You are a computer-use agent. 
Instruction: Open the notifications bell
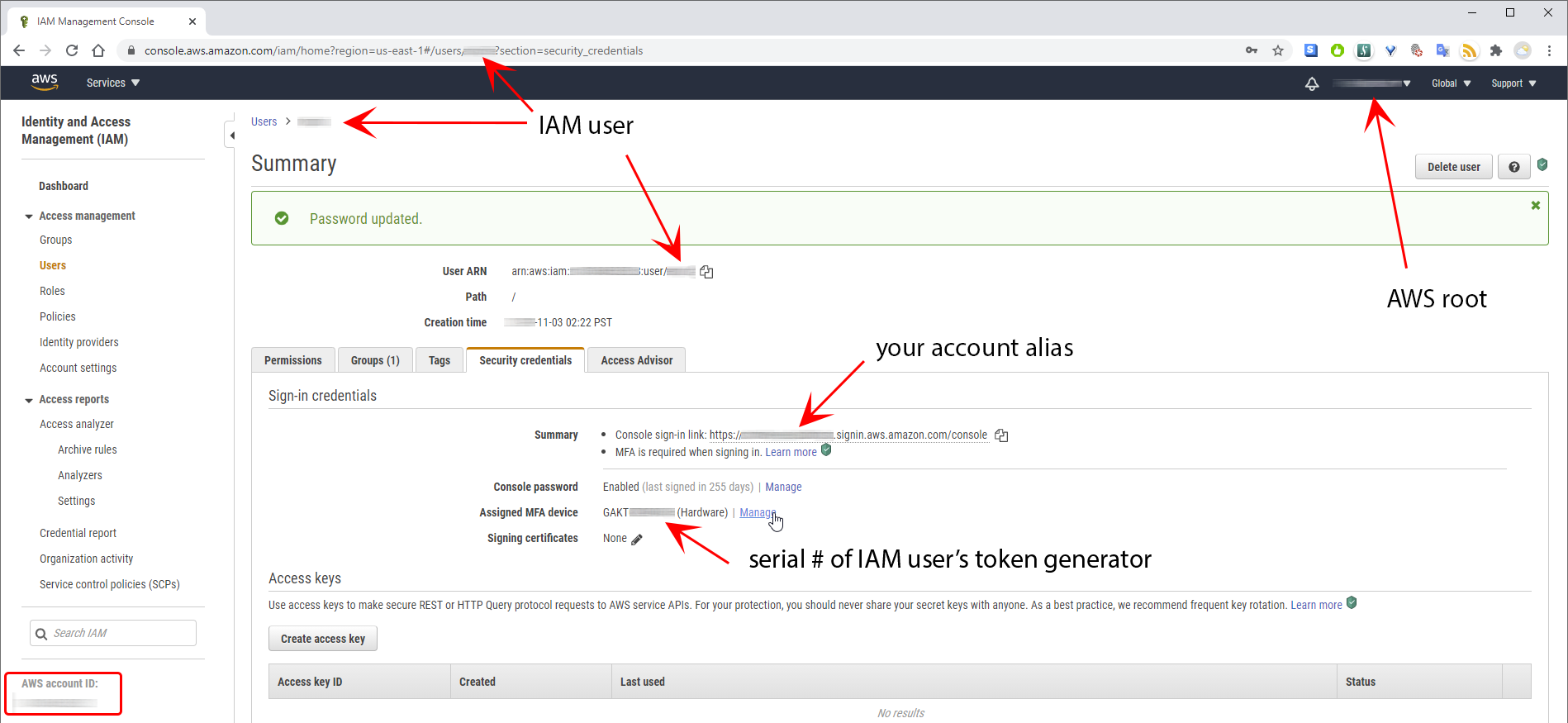(1312, 83)
